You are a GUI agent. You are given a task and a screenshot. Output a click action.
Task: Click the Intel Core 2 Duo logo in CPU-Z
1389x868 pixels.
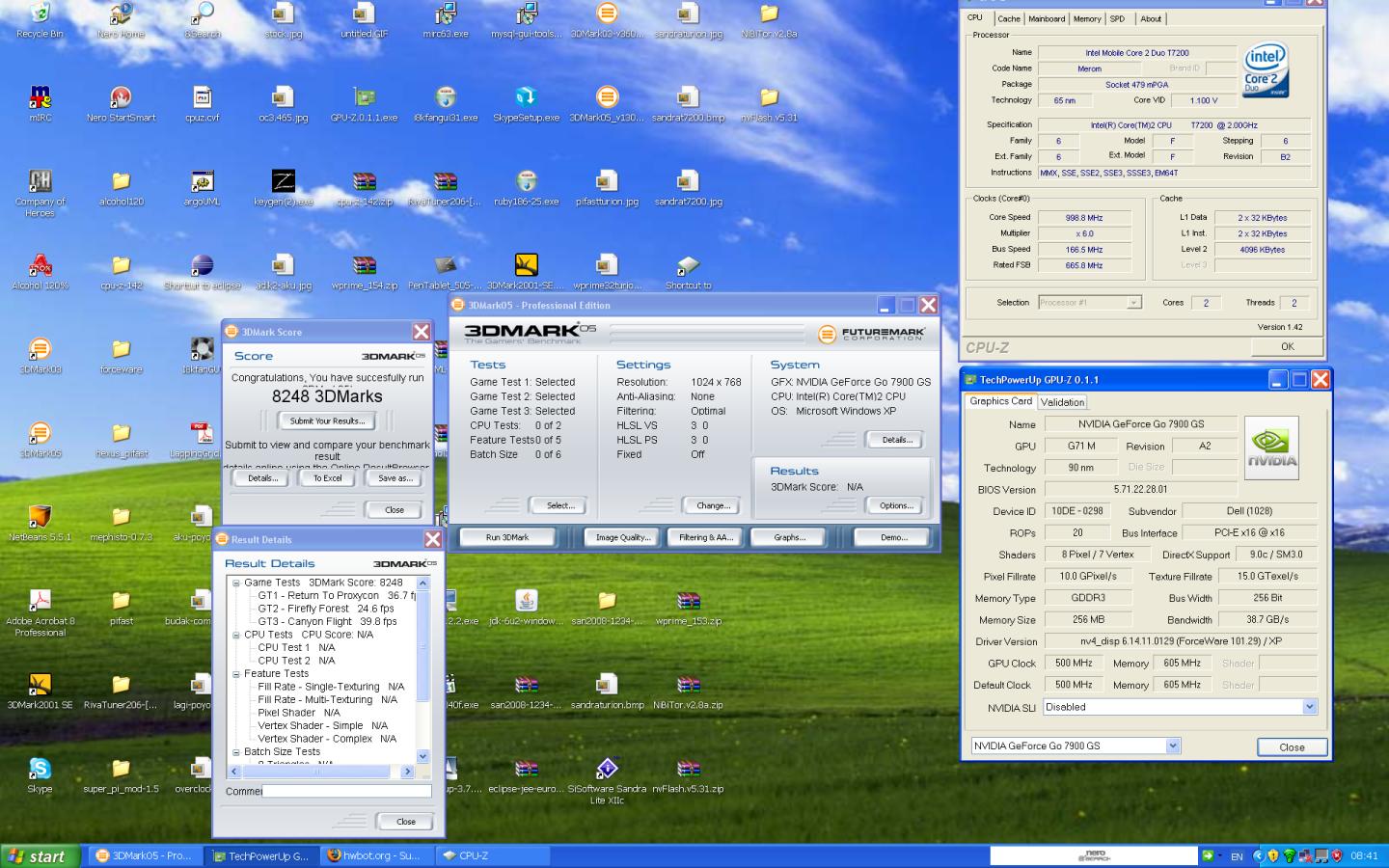[x=1265, y=69]
